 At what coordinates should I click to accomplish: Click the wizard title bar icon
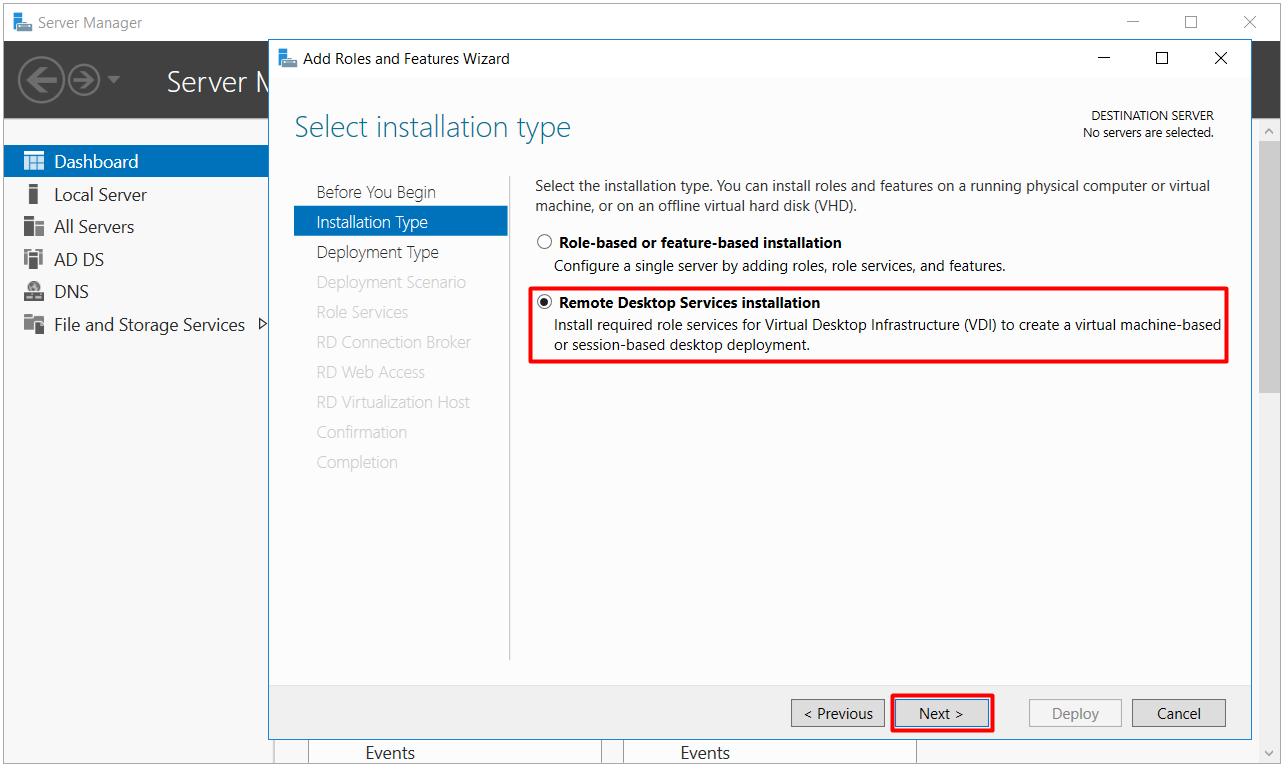(x=287, y=58)
